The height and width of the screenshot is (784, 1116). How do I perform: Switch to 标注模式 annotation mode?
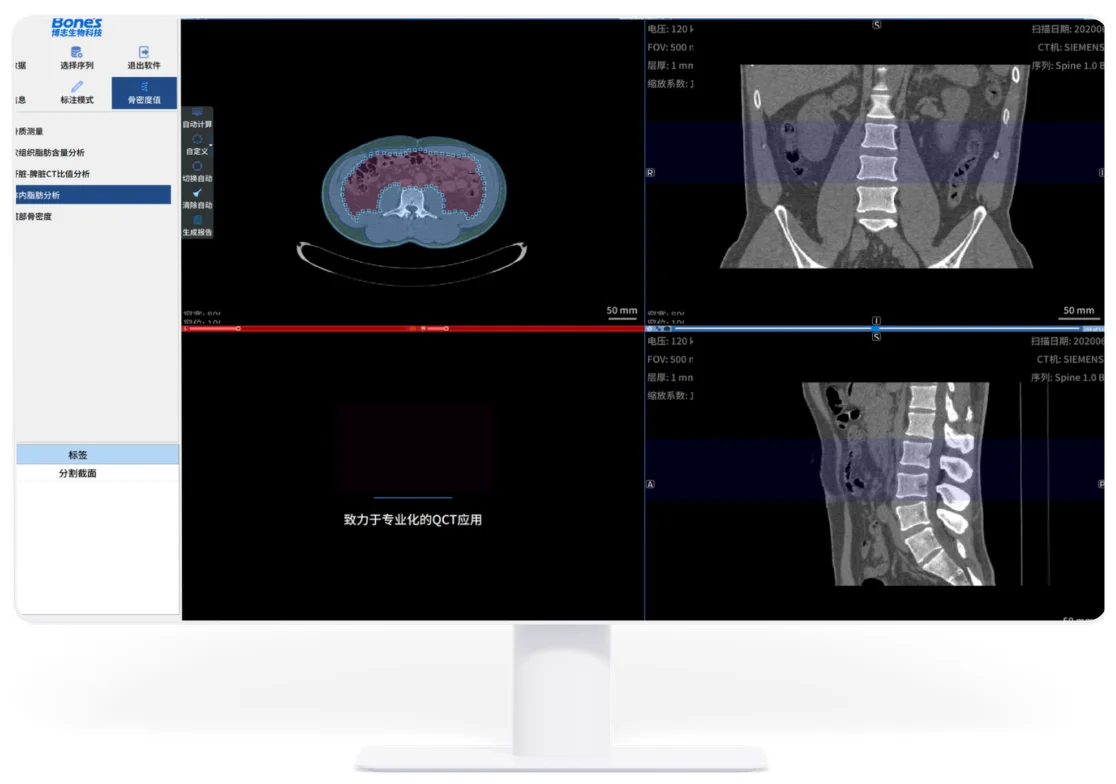click(x=77, y=87)
